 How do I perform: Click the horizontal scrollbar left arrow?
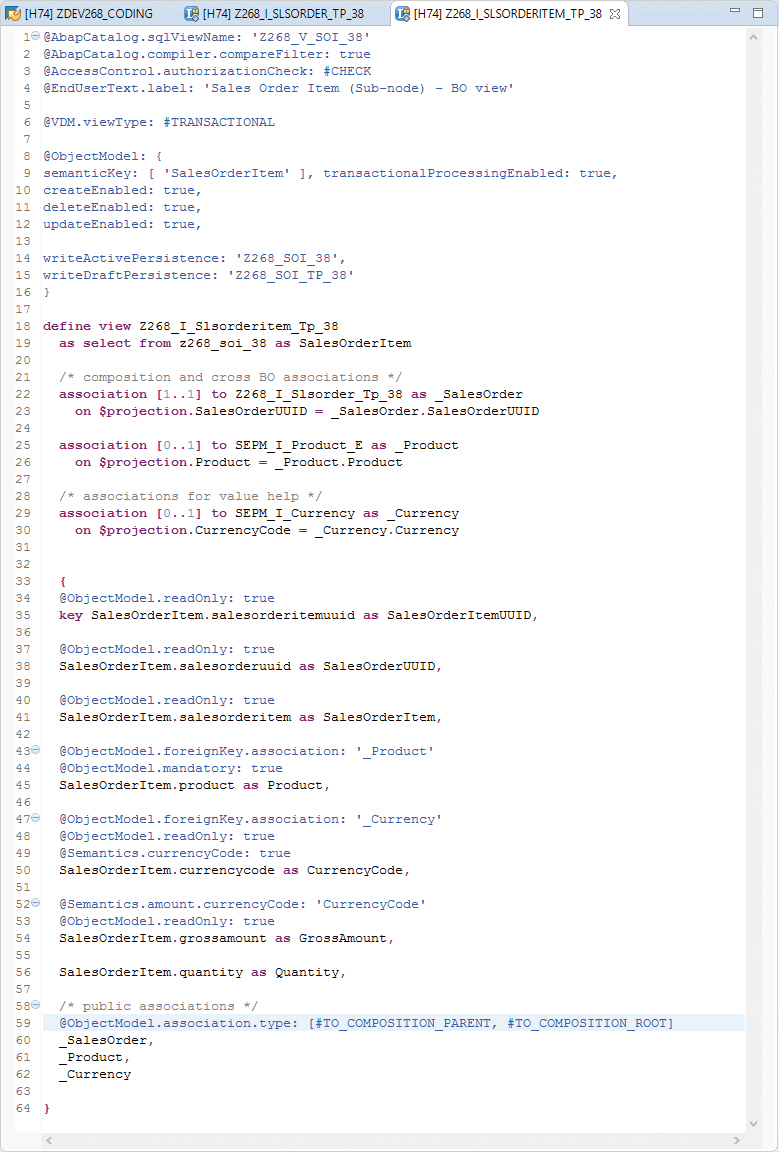point(49,1140)
